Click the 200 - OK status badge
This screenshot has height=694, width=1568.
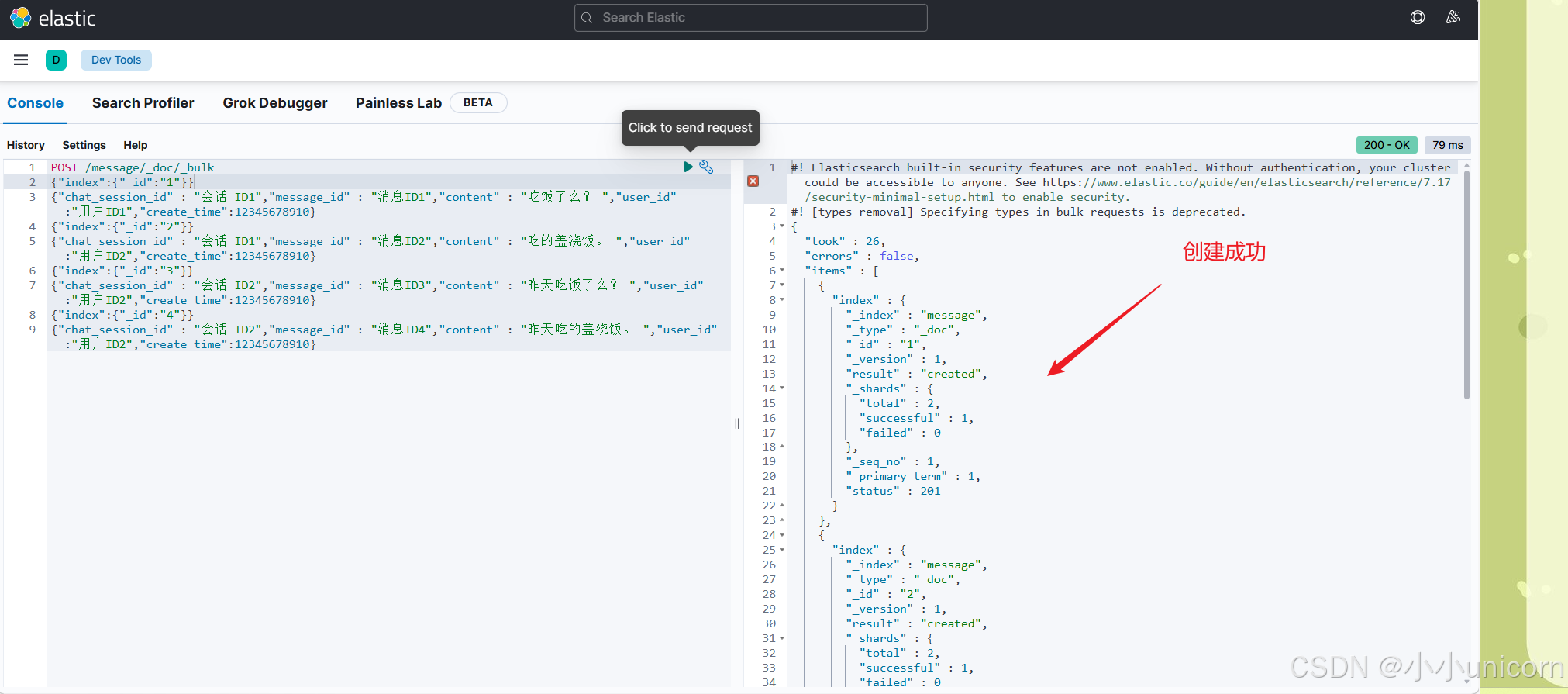click(1387, 145)
